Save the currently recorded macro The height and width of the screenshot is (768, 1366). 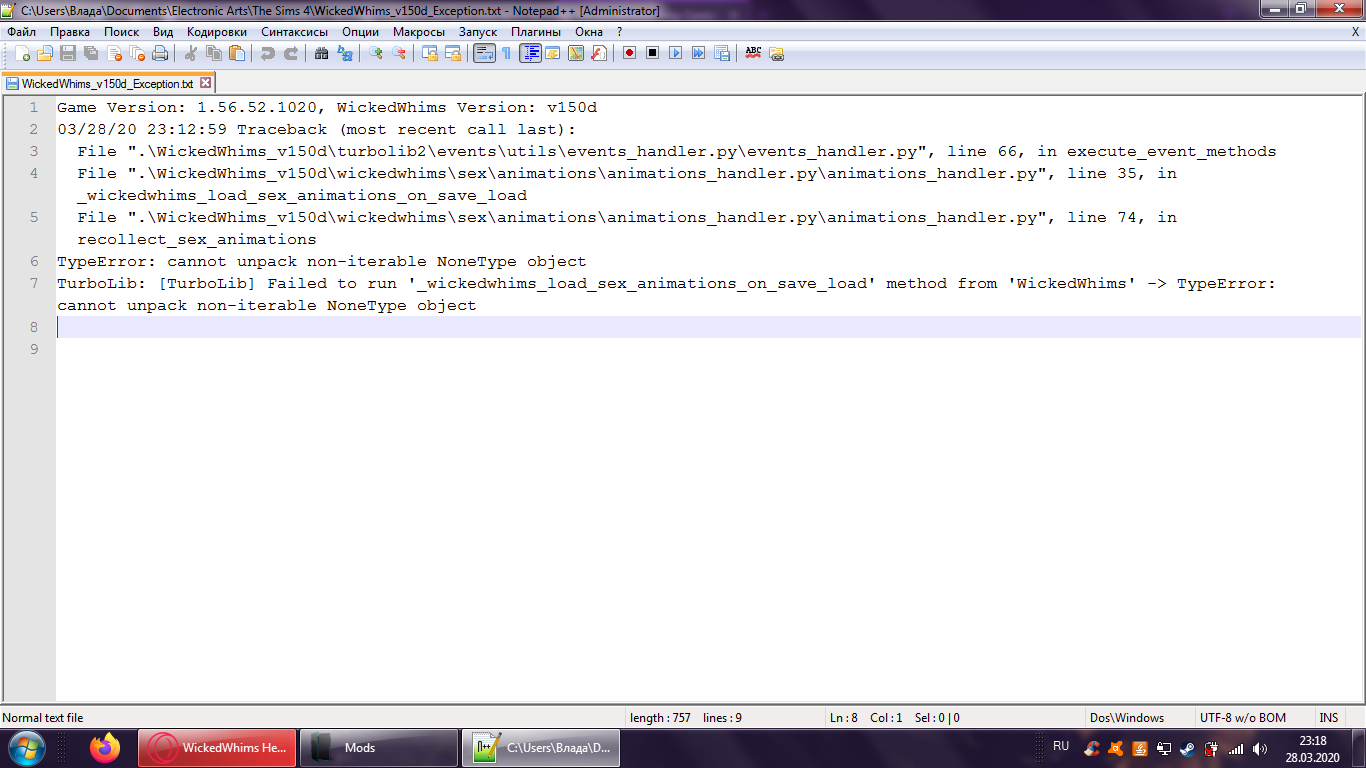[x=721, y=53]
